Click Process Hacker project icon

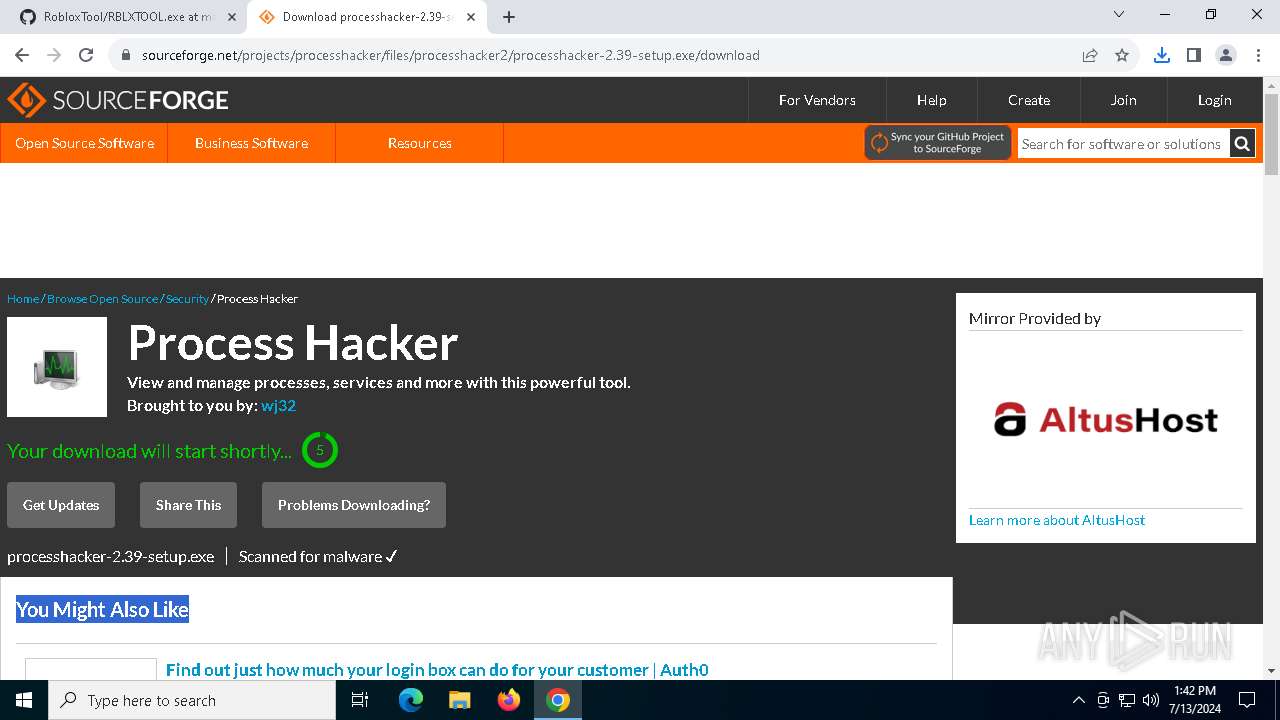tap(57, 367)
